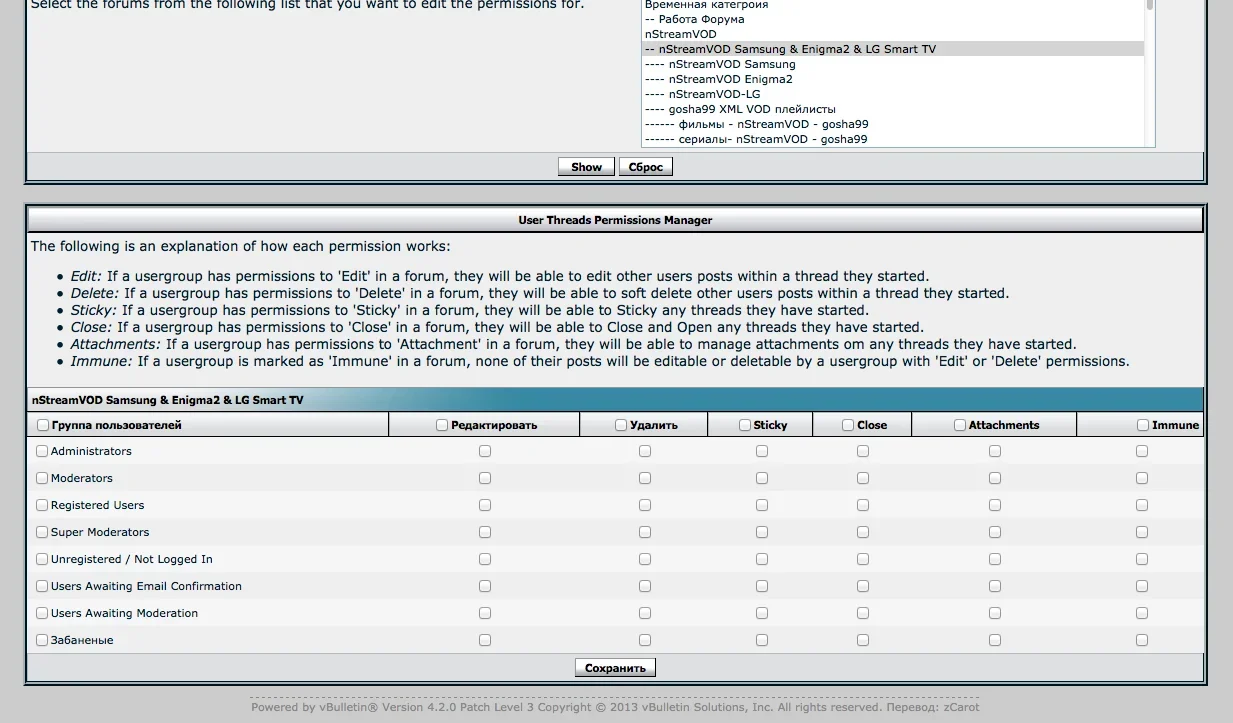Click the vBulletin copyright footer text

pos(615,707)
